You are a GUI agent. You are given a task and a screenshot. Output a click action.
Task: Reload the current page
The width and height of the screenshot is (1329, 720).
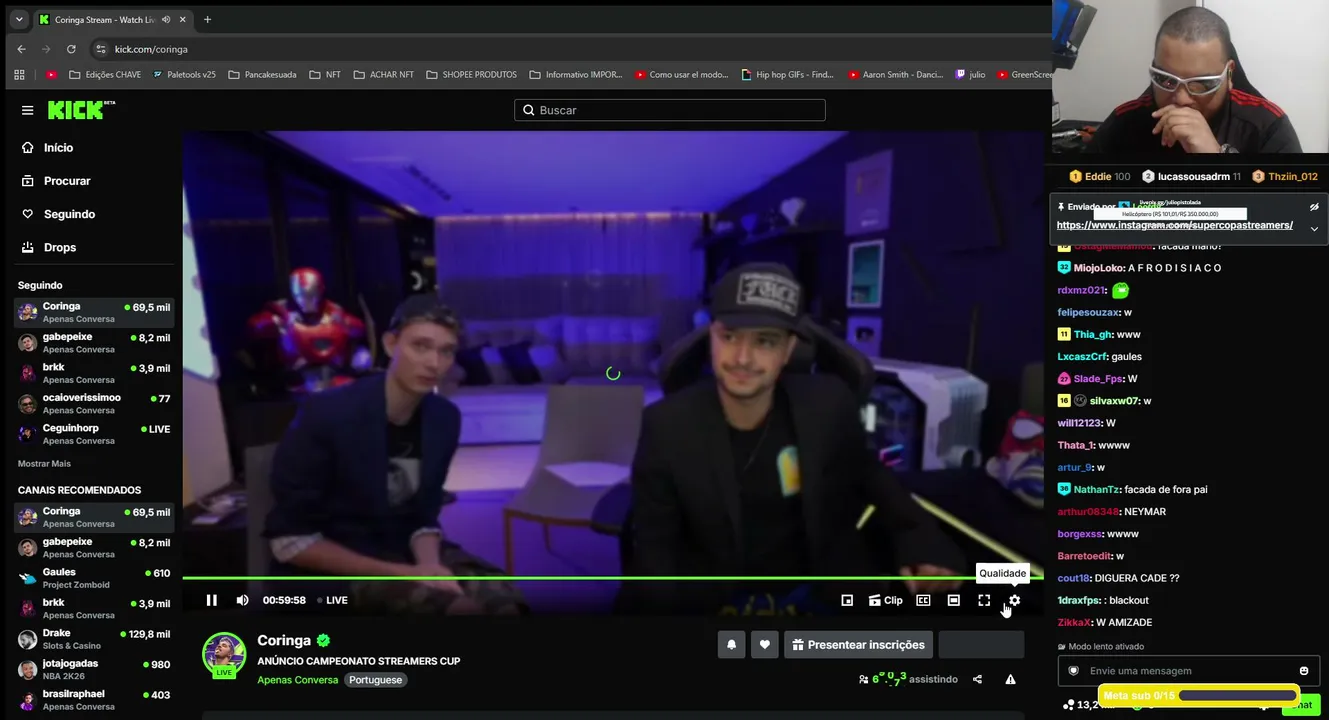pos(71,49)
